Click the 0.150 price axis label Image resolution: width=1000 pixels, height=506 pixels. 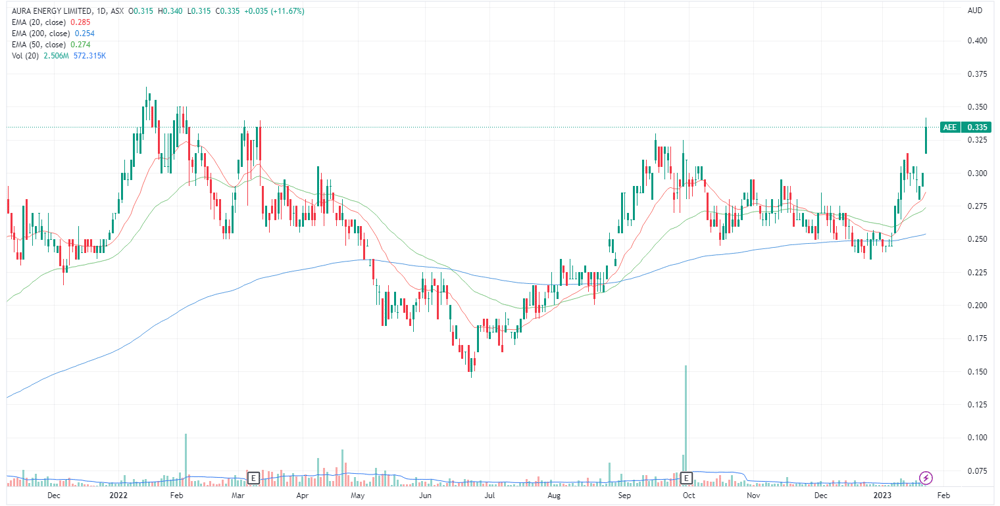tap(976, 371)
